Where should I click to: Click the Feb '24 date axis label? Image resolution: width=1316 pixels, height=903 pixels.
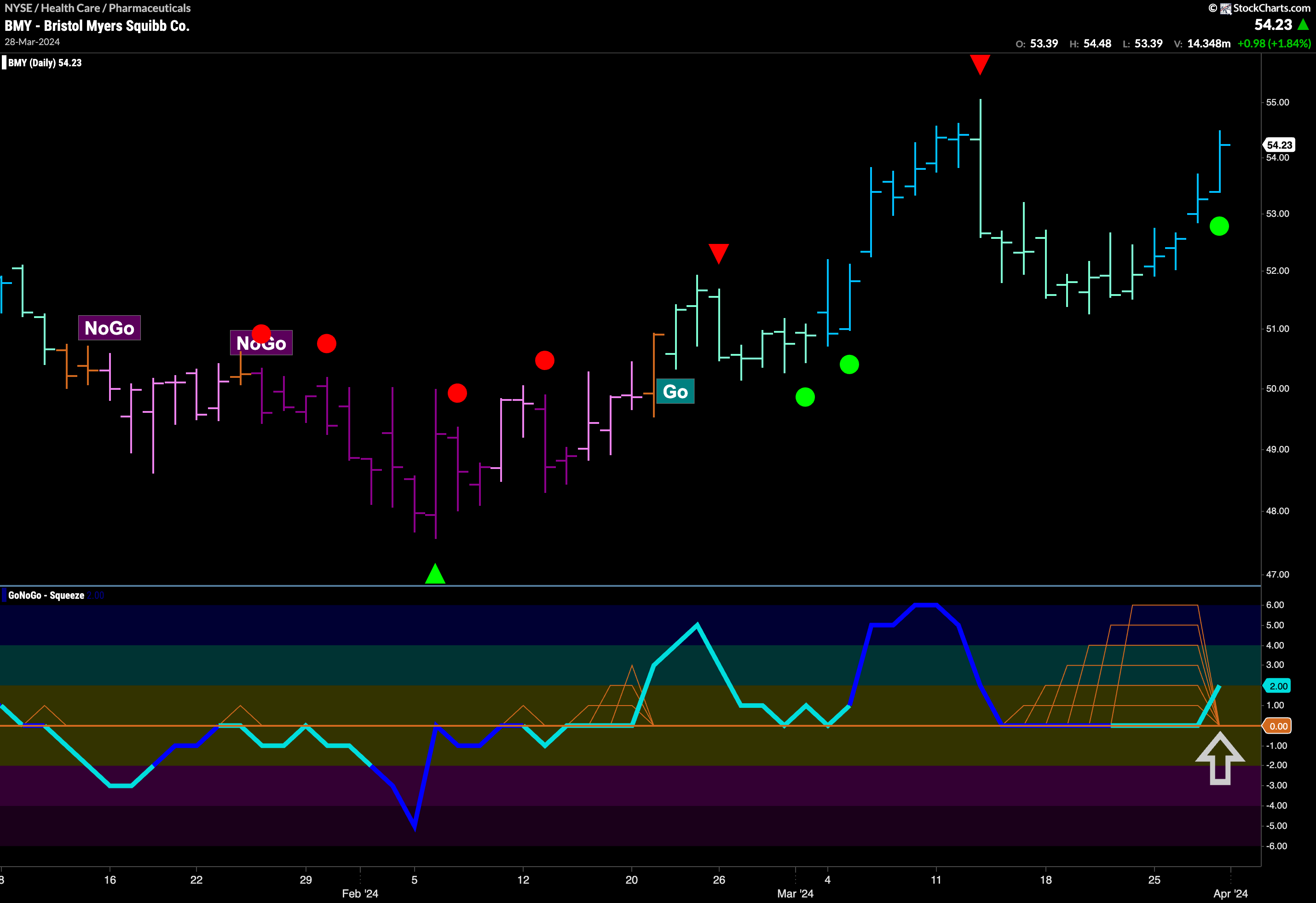(x=360, y=893)
